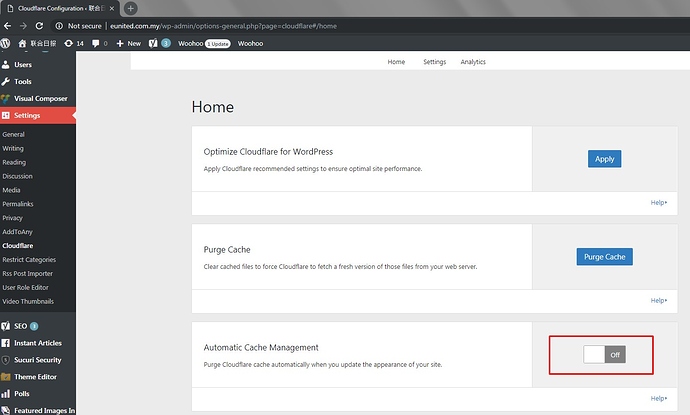Click New in the admin bar

point(128,43)
